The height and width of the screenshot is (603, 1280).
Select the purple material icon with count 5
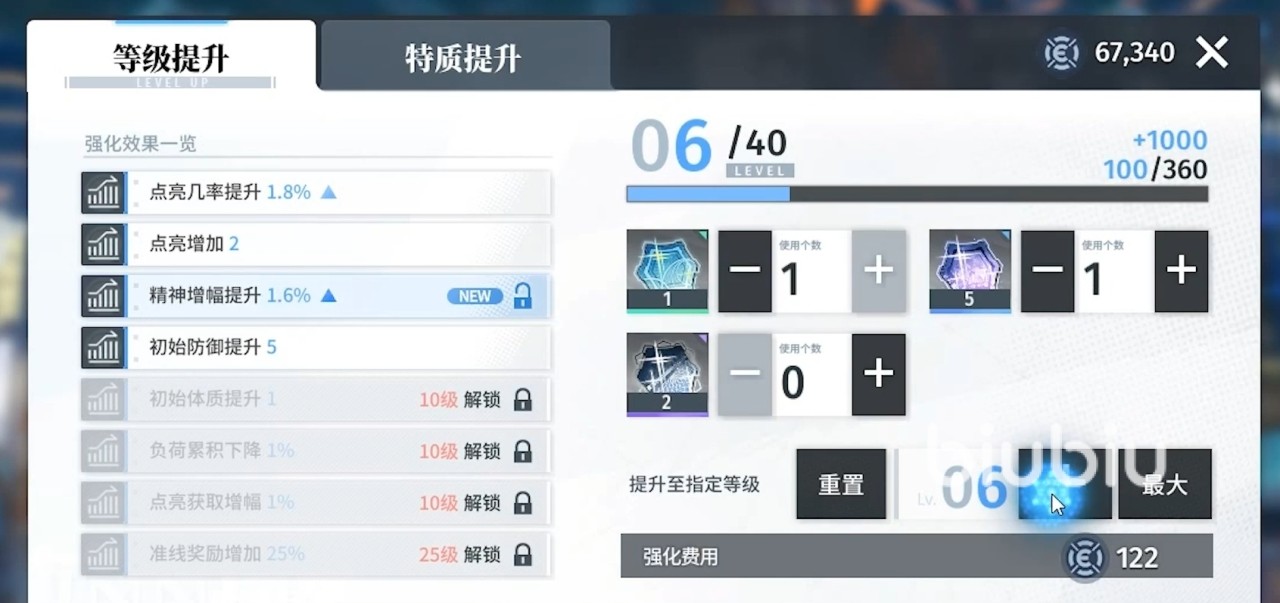tap(970, 270)
